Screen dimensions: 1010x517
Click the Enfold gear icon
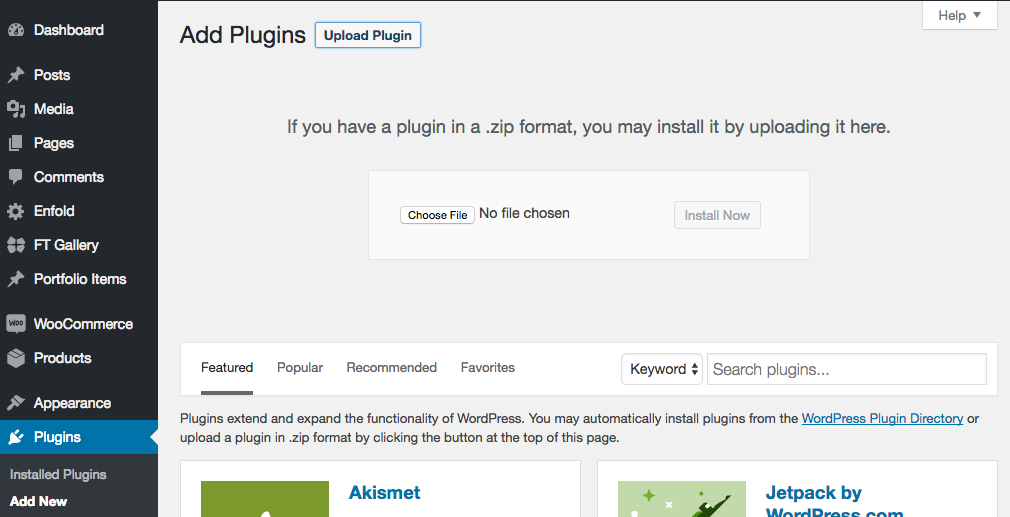16,211
